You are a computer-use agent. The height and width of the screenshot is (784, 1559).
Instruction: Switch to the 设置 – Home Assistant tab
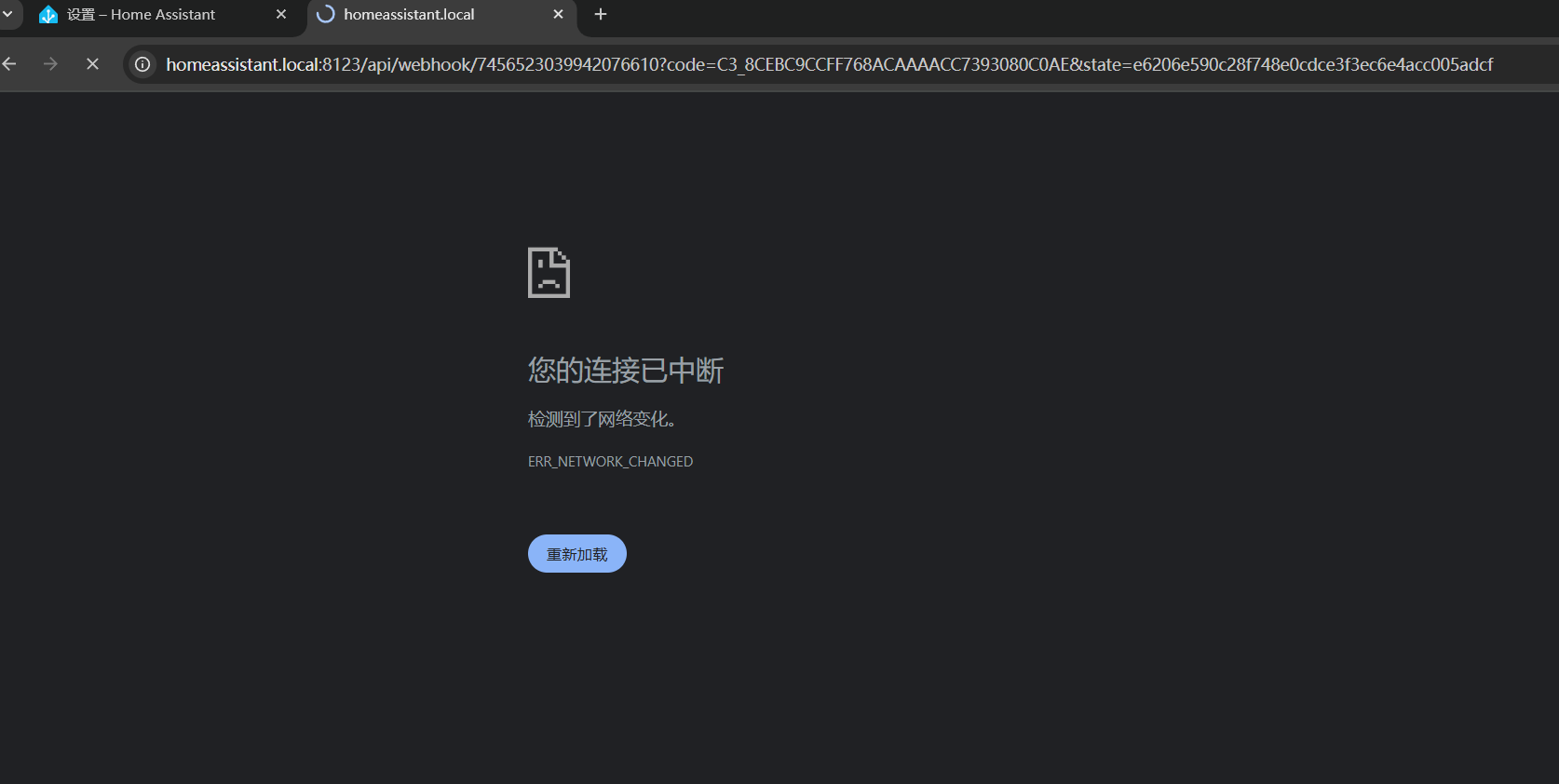pyautogui.click(x=142, y=15)
